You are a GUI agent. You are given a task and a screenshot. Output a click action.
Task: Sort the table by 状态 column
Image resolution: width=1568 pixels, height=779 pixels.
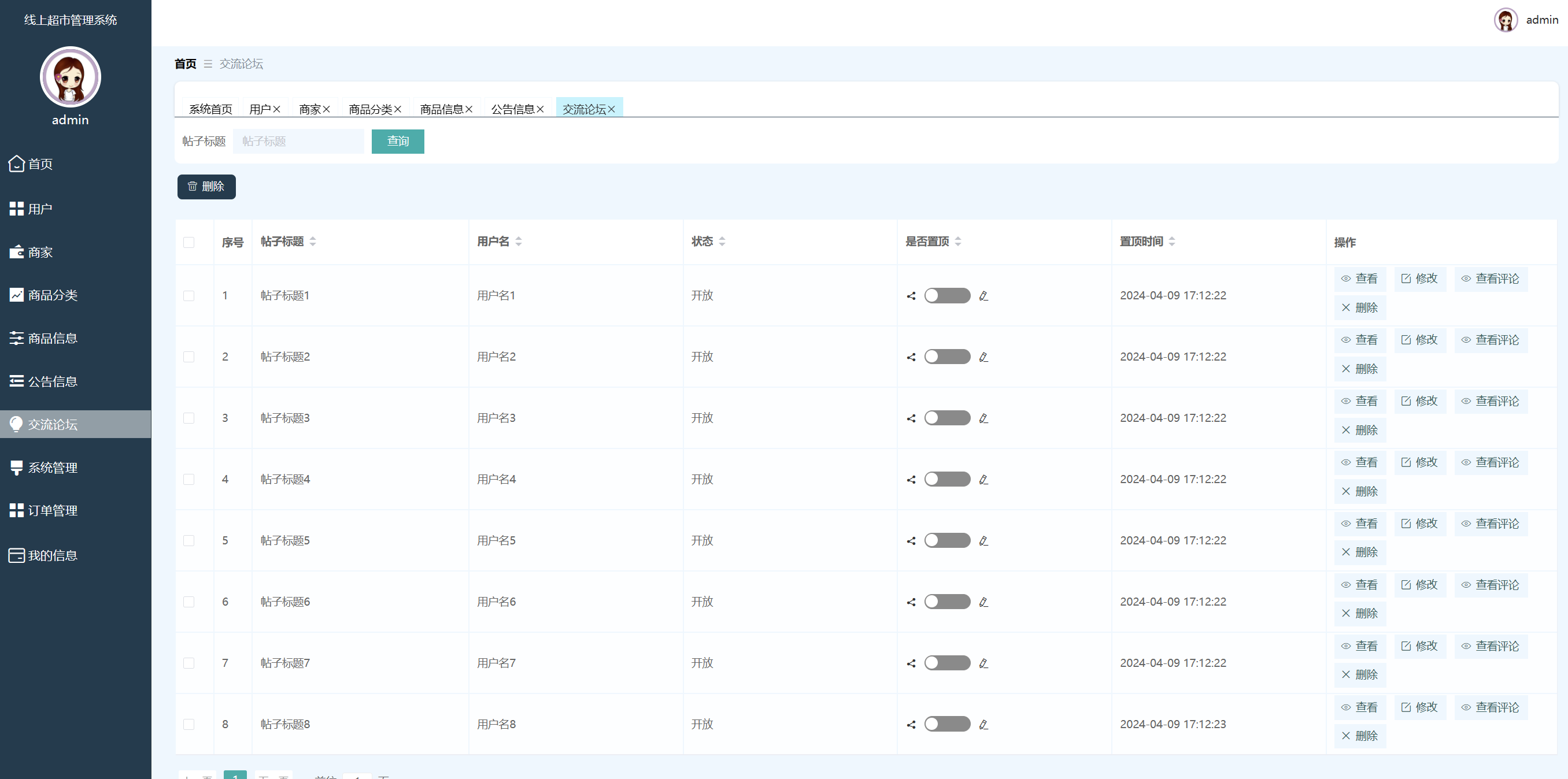722,242
